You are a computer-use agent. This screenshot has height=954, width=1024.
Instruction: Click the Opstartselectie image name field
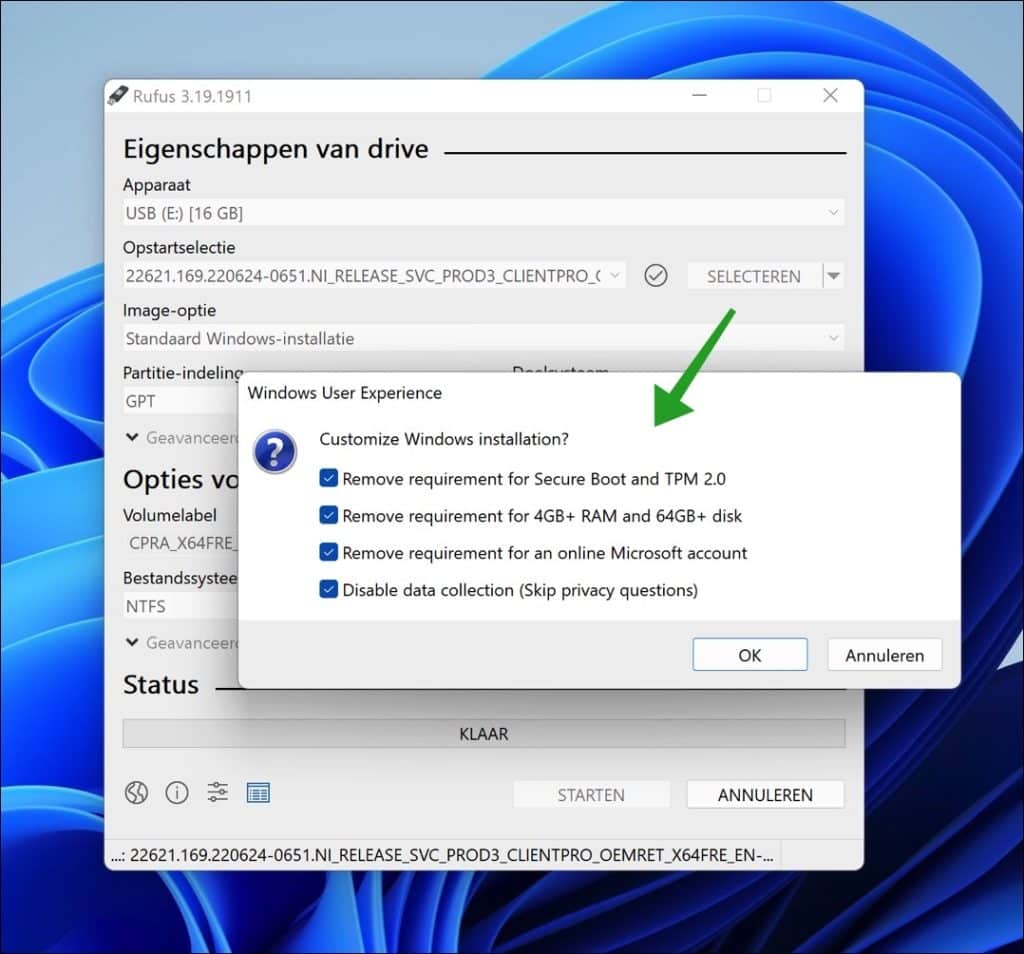click(x=370, y=275)
